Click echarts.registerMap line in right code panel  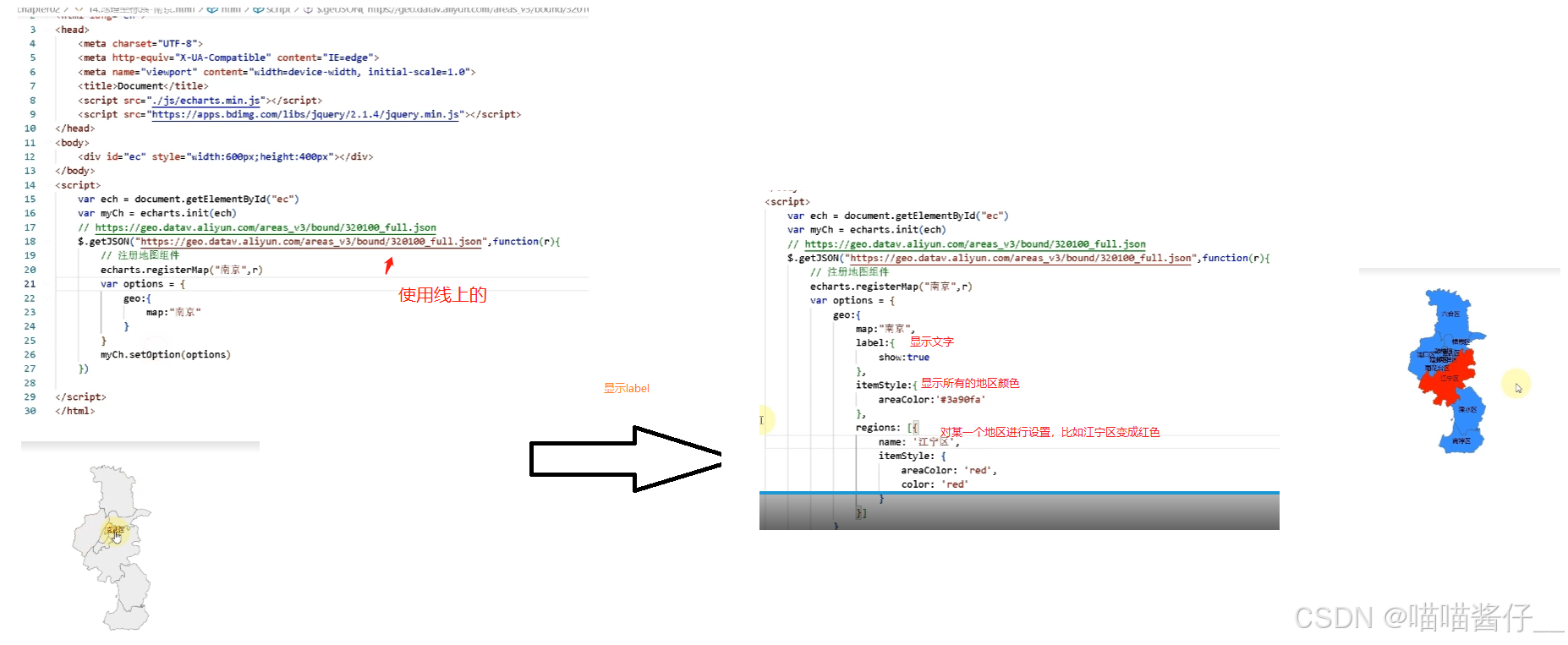coord(891,287)
